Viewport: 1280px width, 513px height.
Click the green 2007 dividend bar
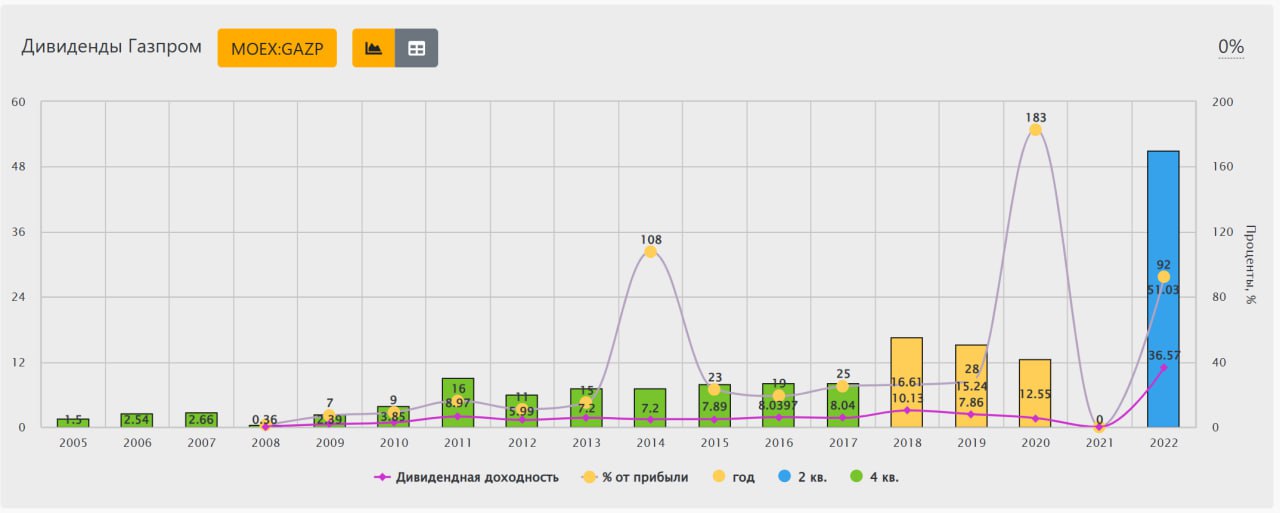[201, 420]
